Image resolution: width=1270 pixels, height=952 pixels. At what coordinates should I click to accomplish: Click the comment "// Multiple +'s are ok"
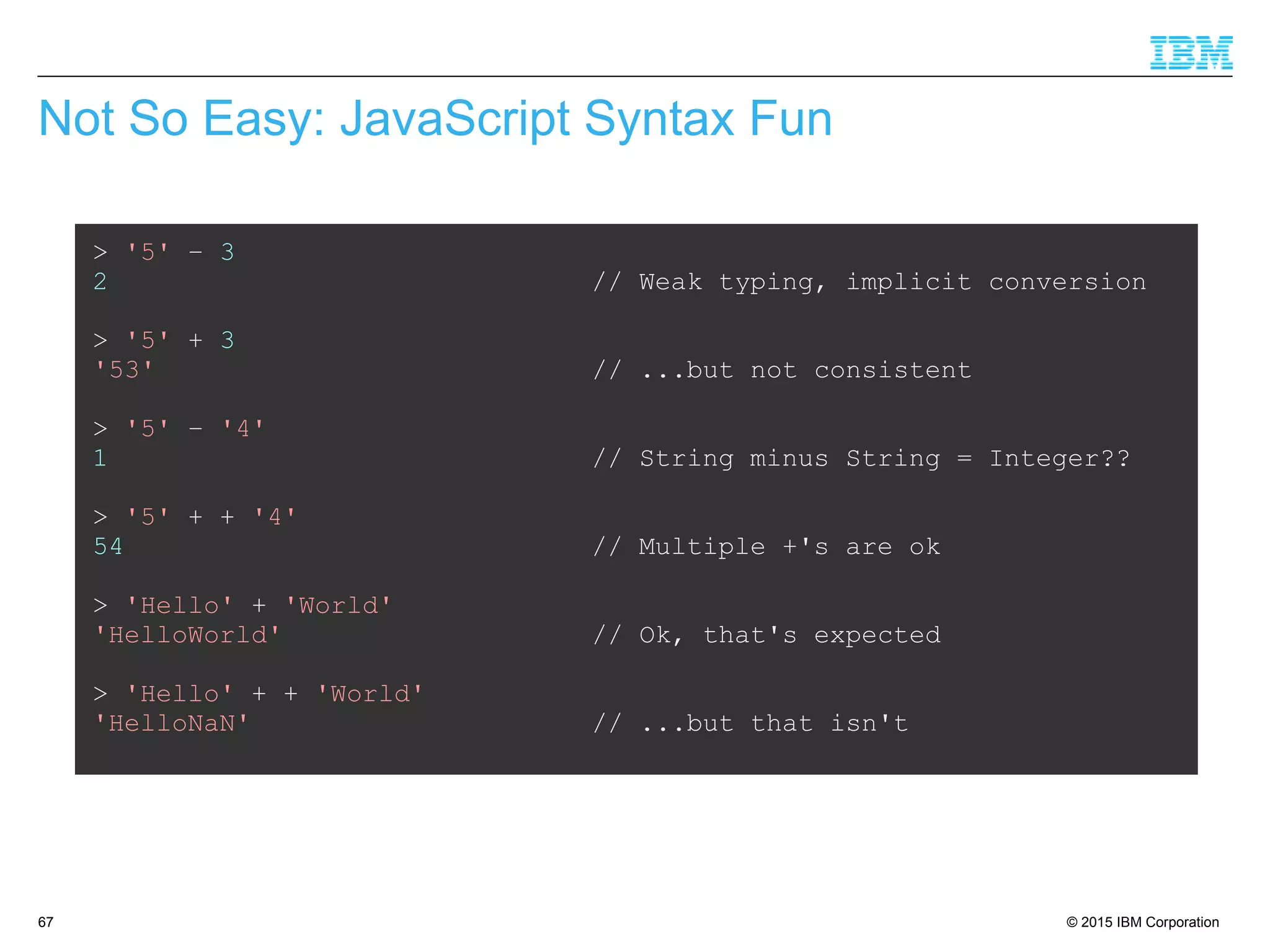(x=766, y=547)
